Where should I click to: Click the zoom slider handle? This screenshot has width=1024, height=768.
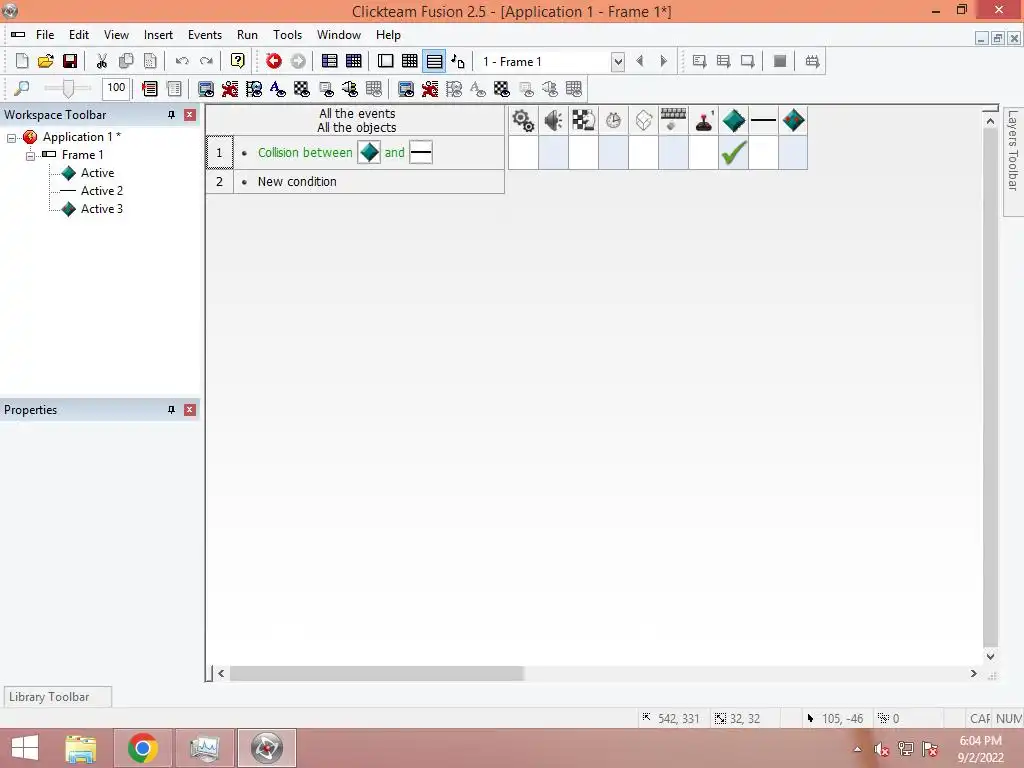pyautogui.click(x=68, y=88)
